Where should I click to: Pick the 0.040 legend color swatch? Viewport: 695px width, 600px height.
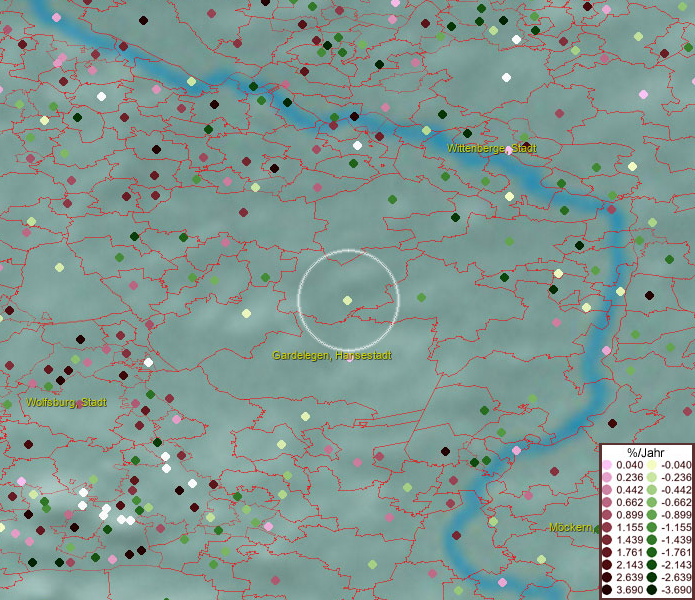pos(607,465)
